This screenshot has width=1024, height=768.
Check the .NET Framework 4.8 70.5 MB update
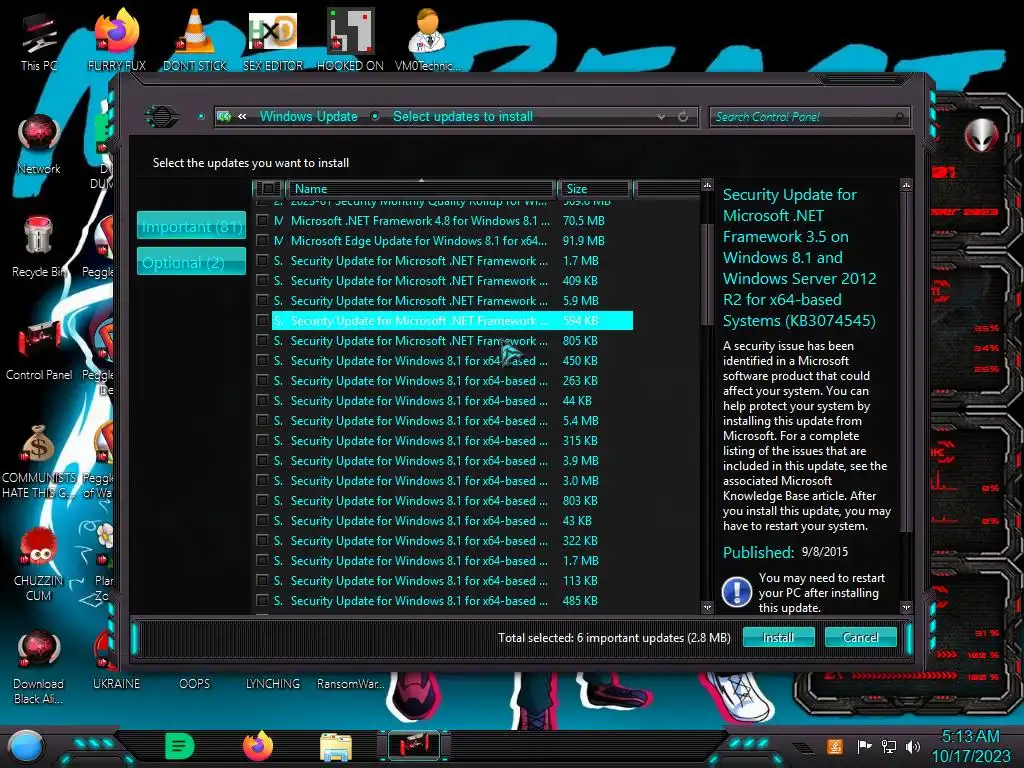[x=262, y=221]
